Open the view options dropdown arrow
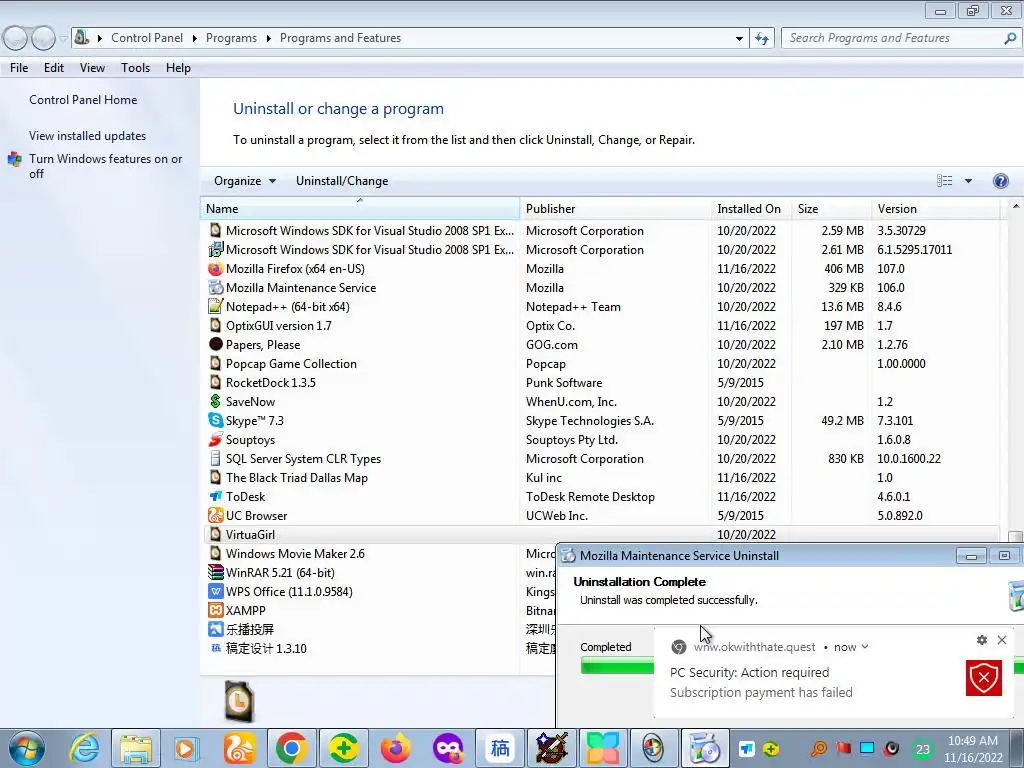 click(x=968, y=181)
